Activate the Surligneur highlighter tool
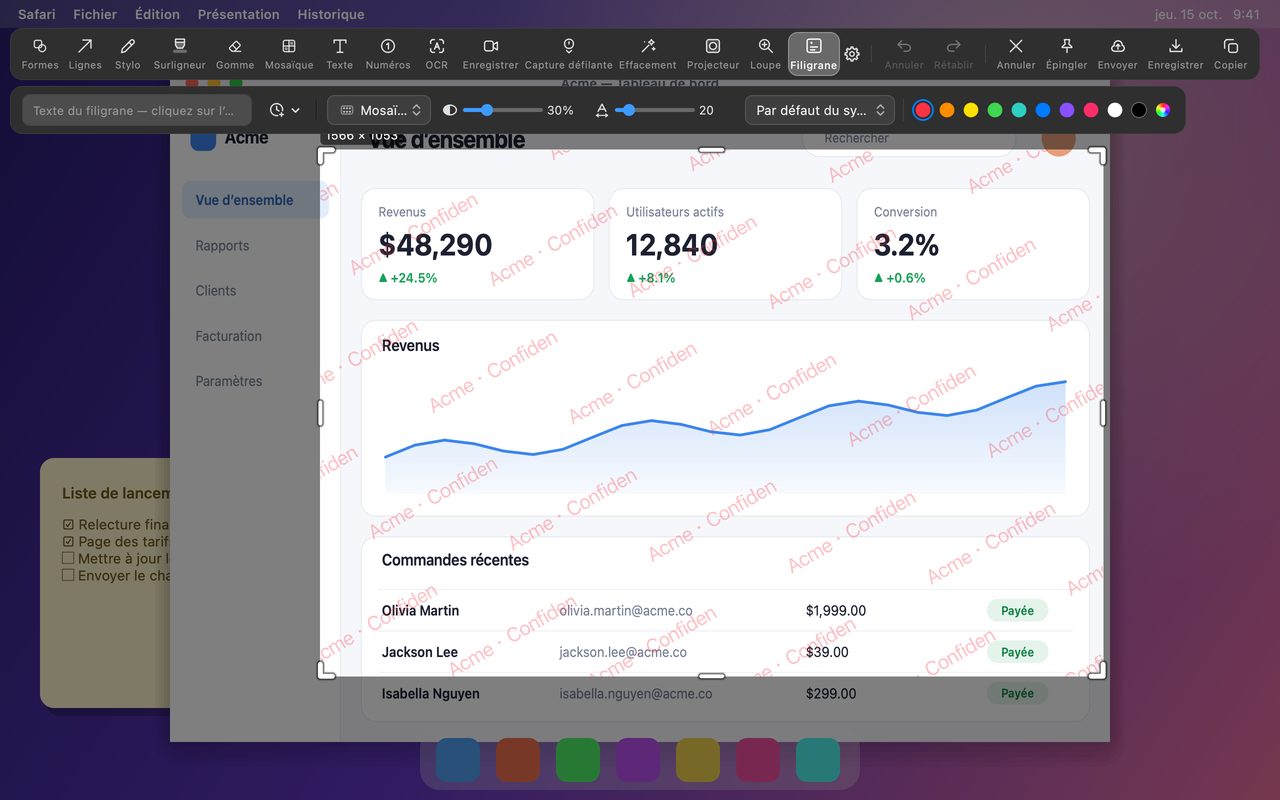Screen dimensions: 1280x800 point(180,54)
